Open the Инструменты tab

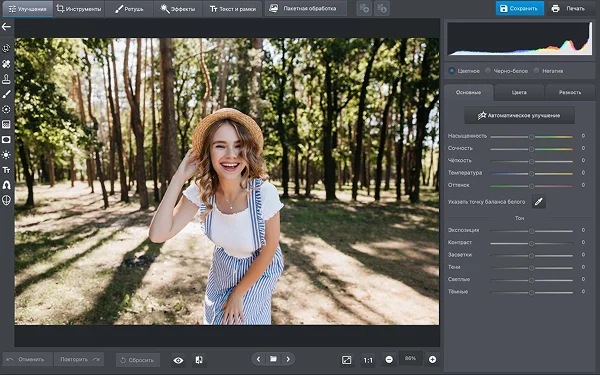tap(79, 9)
